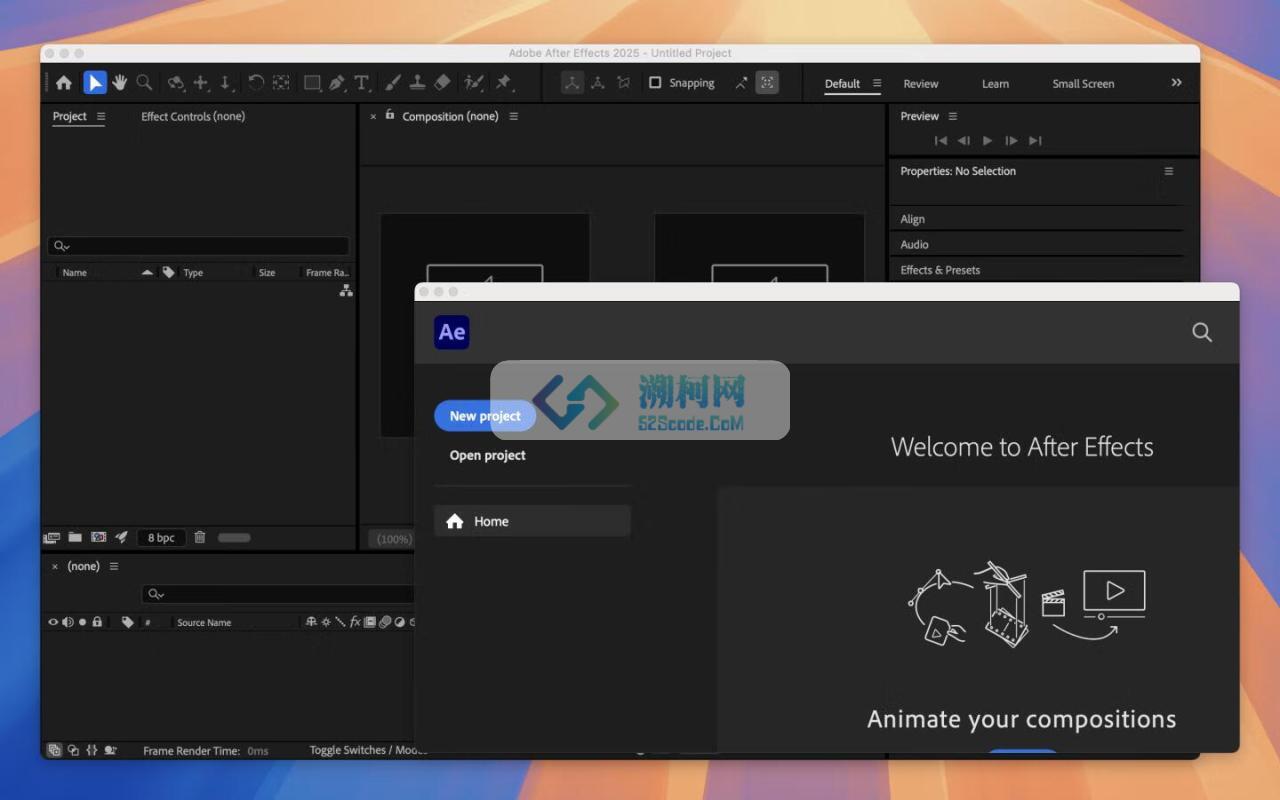Image resolution: width=1280 pixels, height=800 pixels.
Task: Select the Brush tool
Action: 393,83
